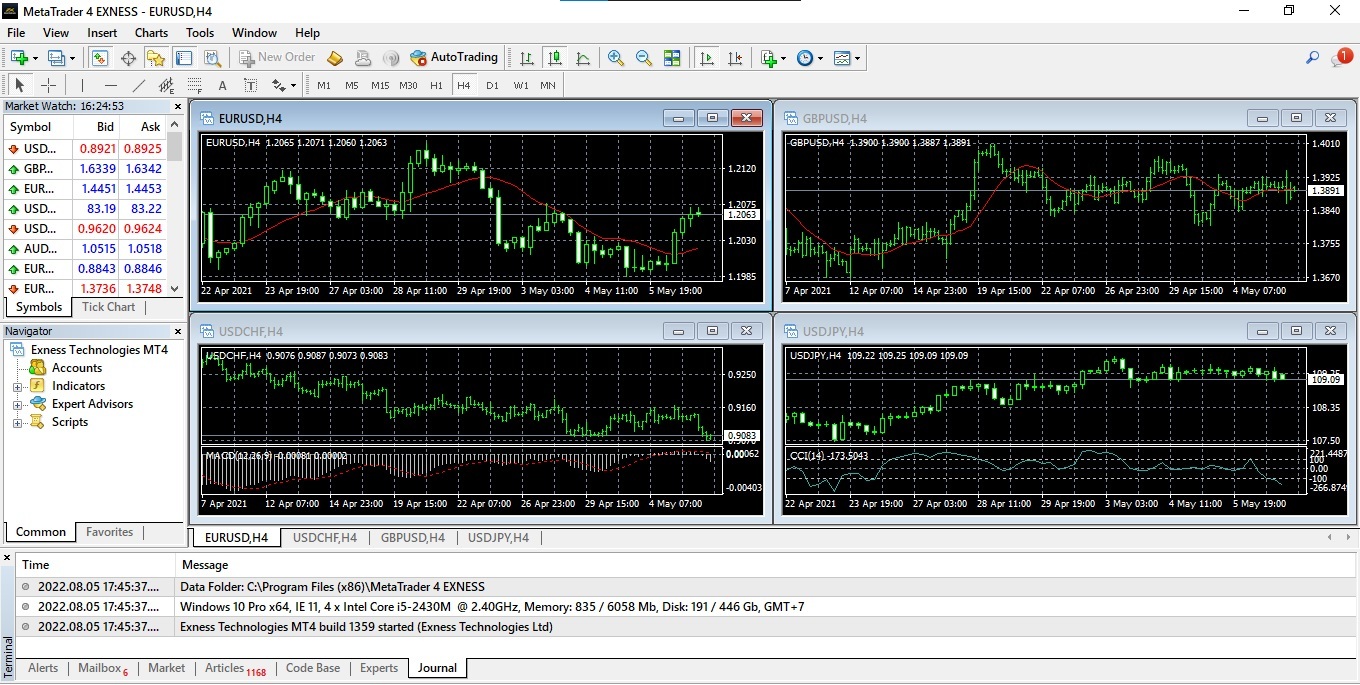Toggle the Terminal window icon
Screen dimensions: 1360x685
click(x=183, y=58)
